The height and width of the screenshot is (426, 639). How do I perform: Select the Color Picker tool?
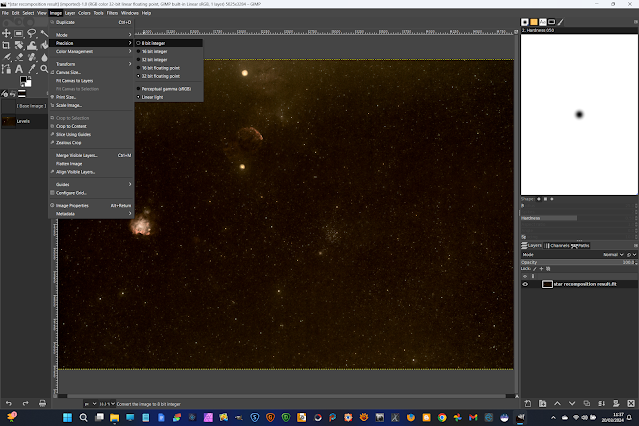click(31, 69)
